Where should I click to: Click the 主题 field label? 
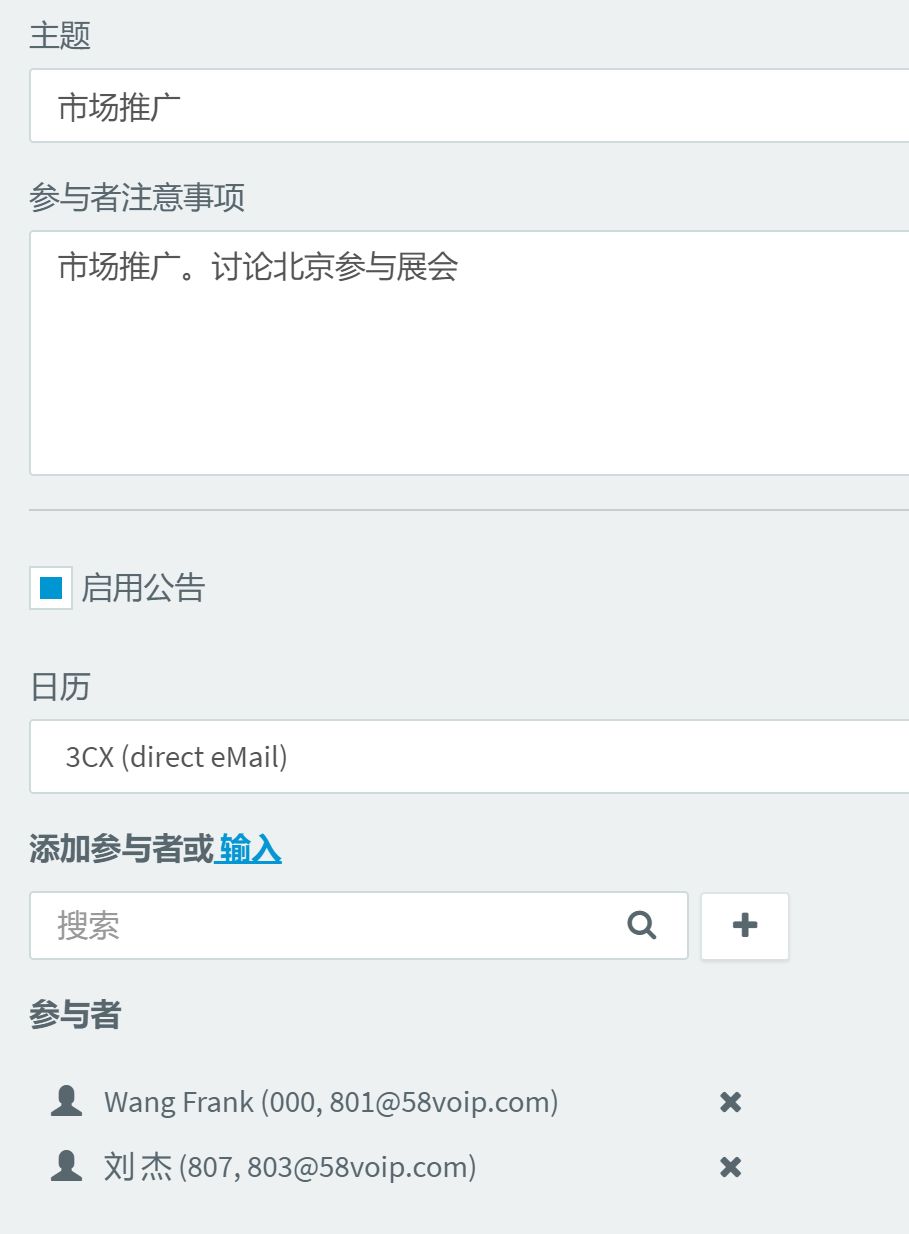[60, 35]
